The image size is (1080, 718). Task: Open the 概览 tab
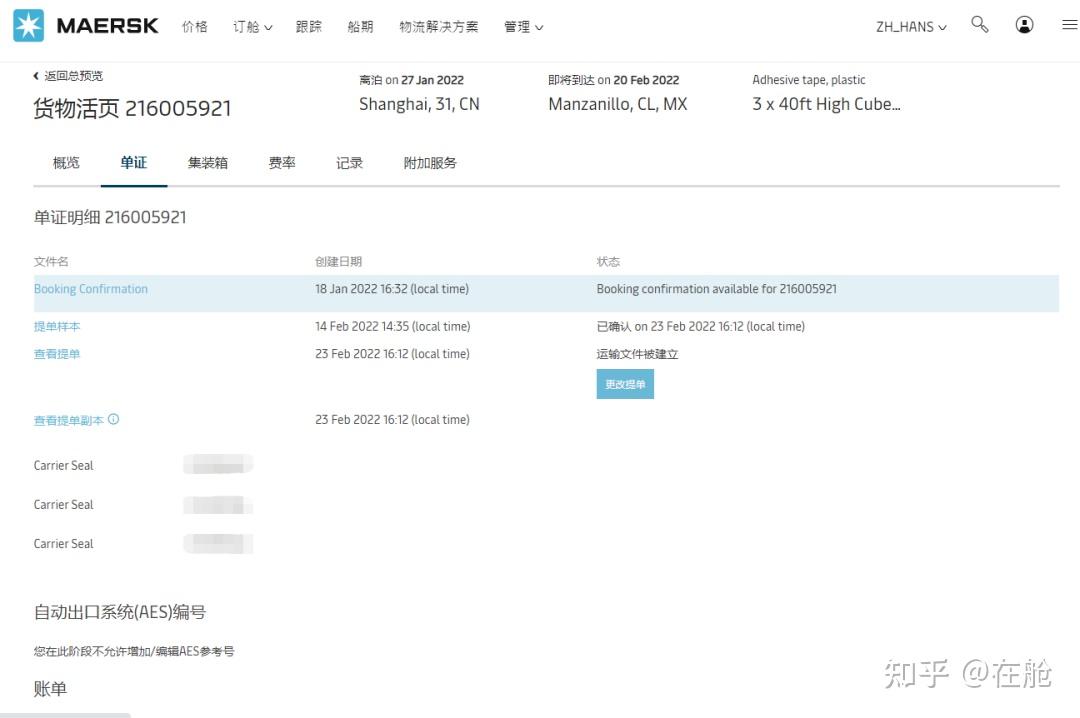click(65, 162)
